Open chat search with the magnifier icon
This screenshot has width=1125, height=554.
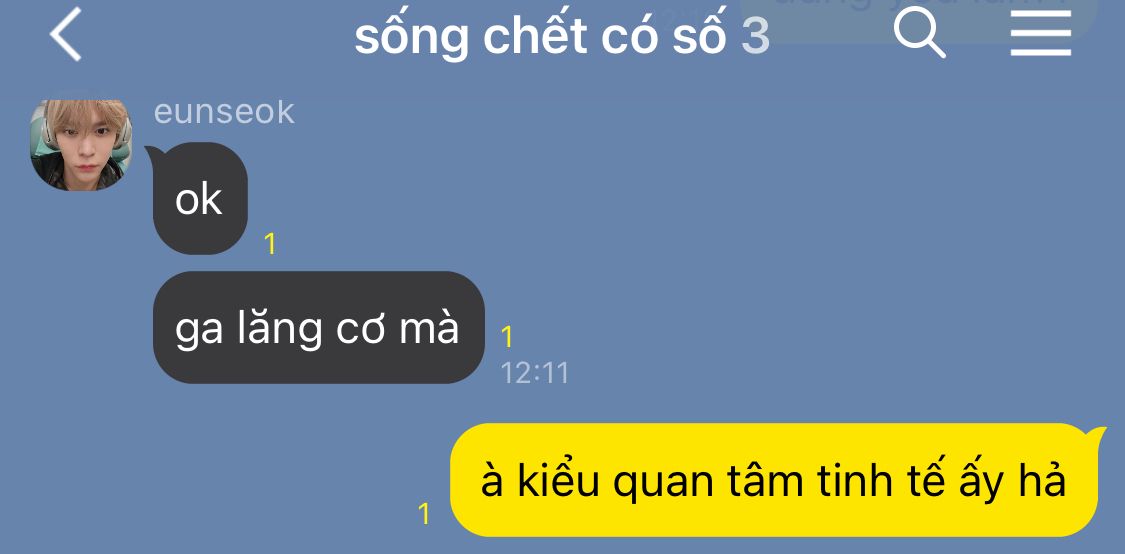click(x=919, y=33)
